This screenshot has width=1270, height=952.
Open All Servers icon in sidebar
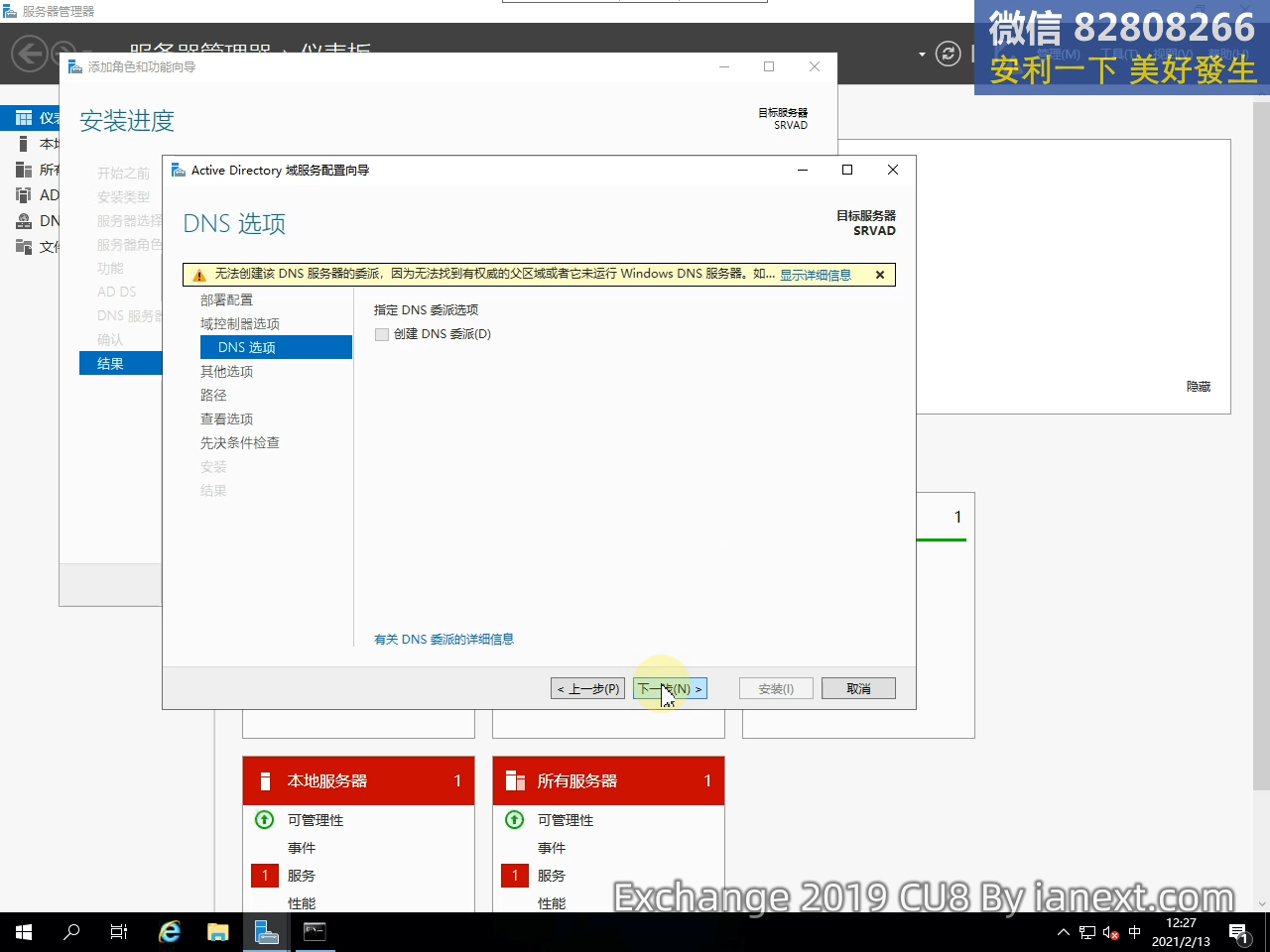[x=24, y=170]
